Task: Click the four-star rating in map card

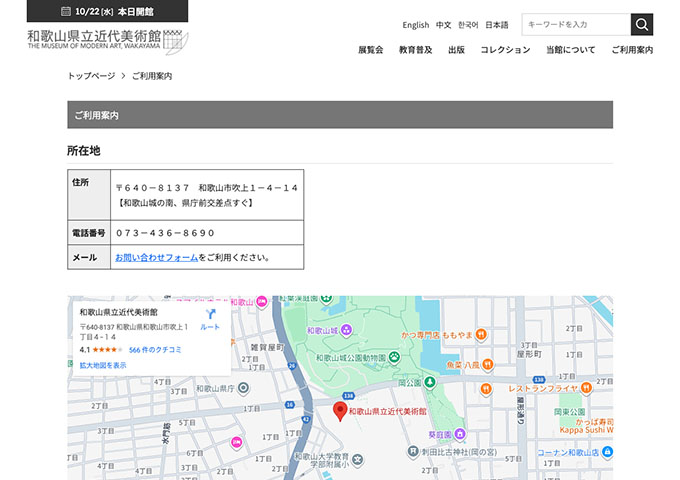Action: pos(107,349)
